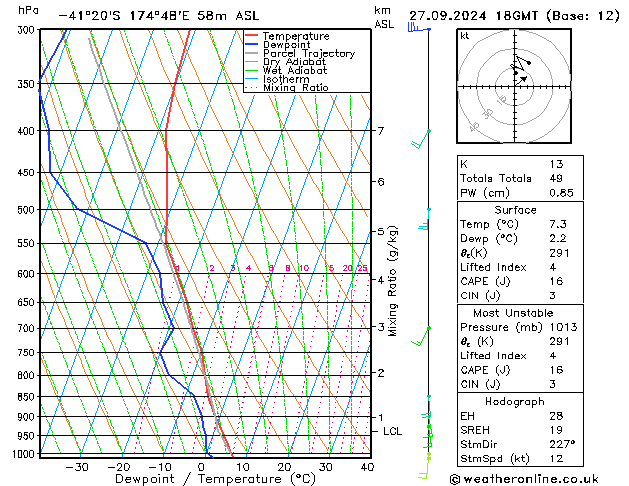Screen dimensions: 629x486
Task: Click the 'Pressure (mb)' value 1013
Action: (563, 327)
